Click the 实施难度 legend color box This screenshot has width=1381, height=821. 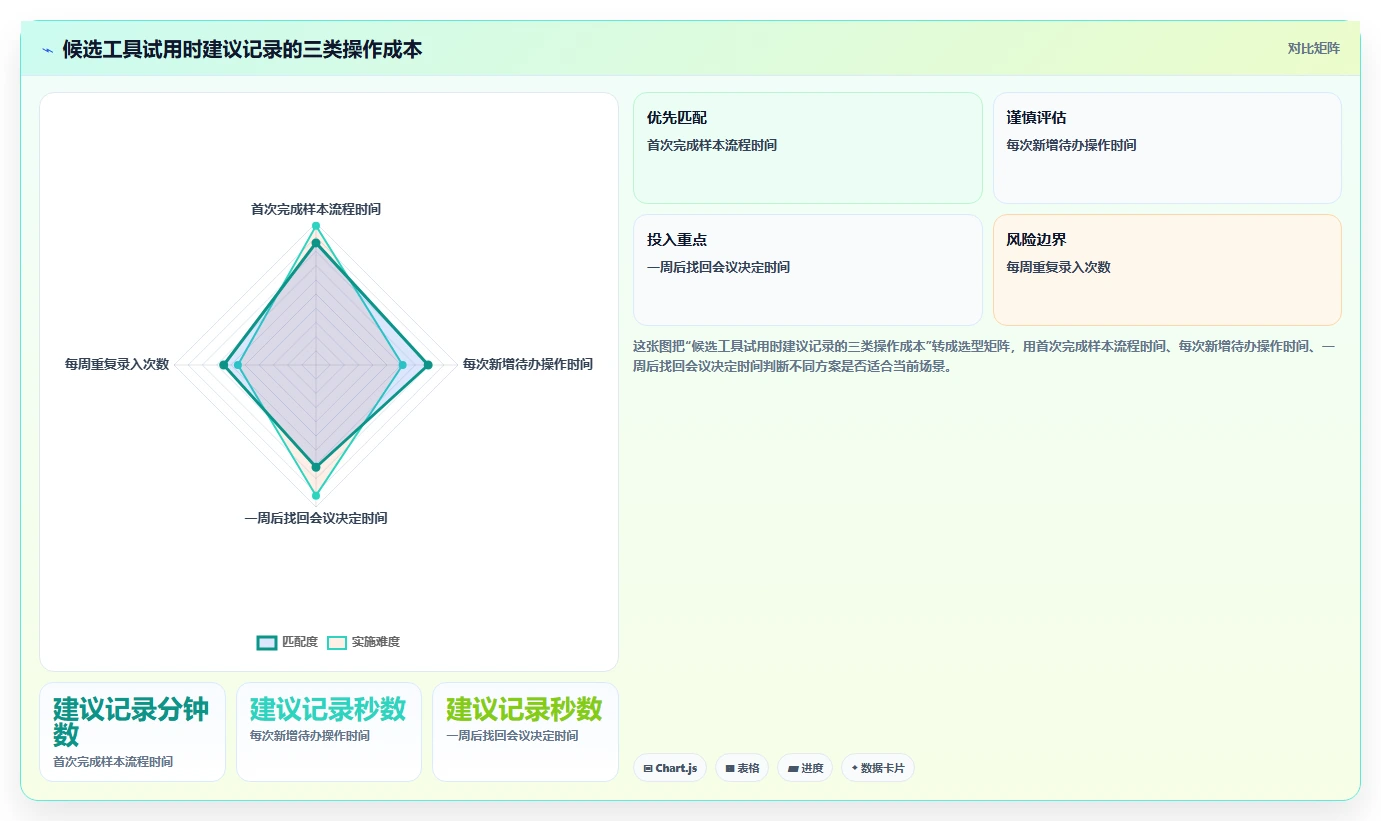[337, 642]
